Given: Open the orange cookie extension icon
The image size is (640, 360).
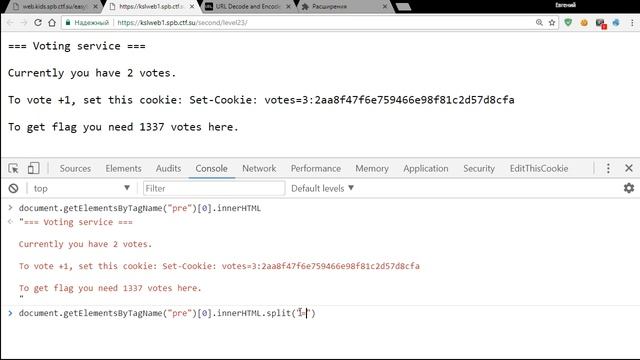Looking at the screenshot, I should coord(584,23).
